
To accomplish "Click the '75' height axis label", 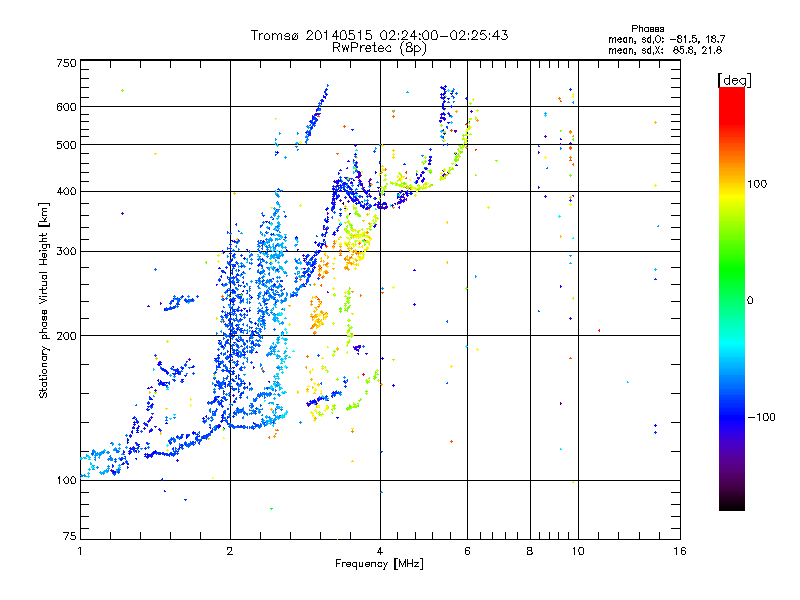I will tap(70, 536).
